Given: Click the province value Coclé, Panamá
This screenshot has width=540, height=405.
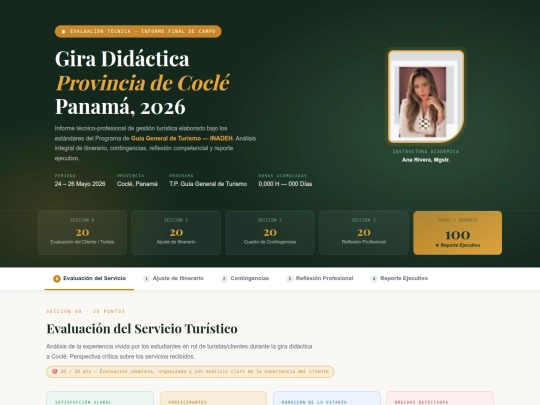Looking at the screenshot, I should [x=137, y=184].
